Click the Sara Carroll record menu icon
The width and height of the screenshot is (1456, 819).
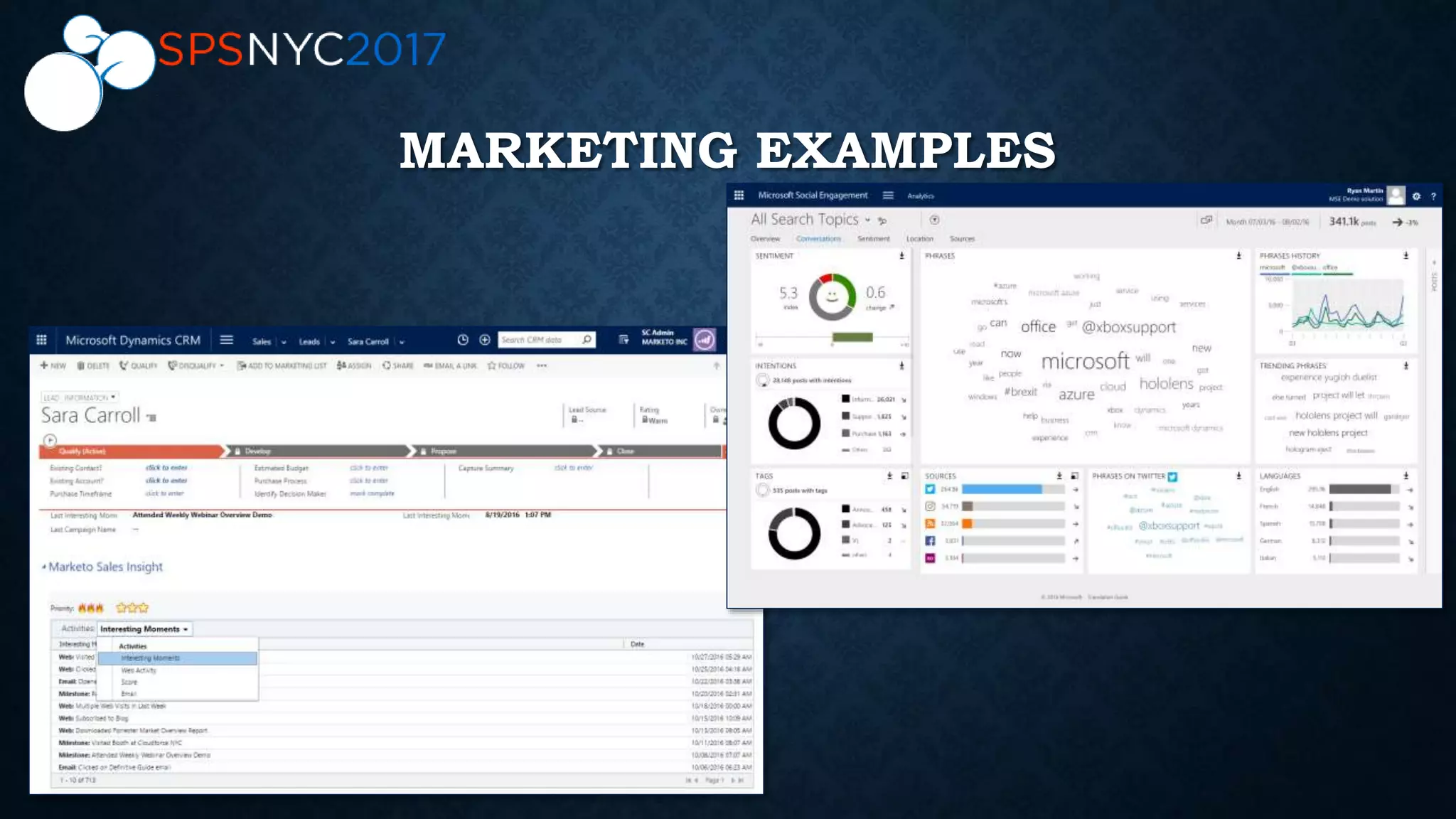click(x=151, y=417)
